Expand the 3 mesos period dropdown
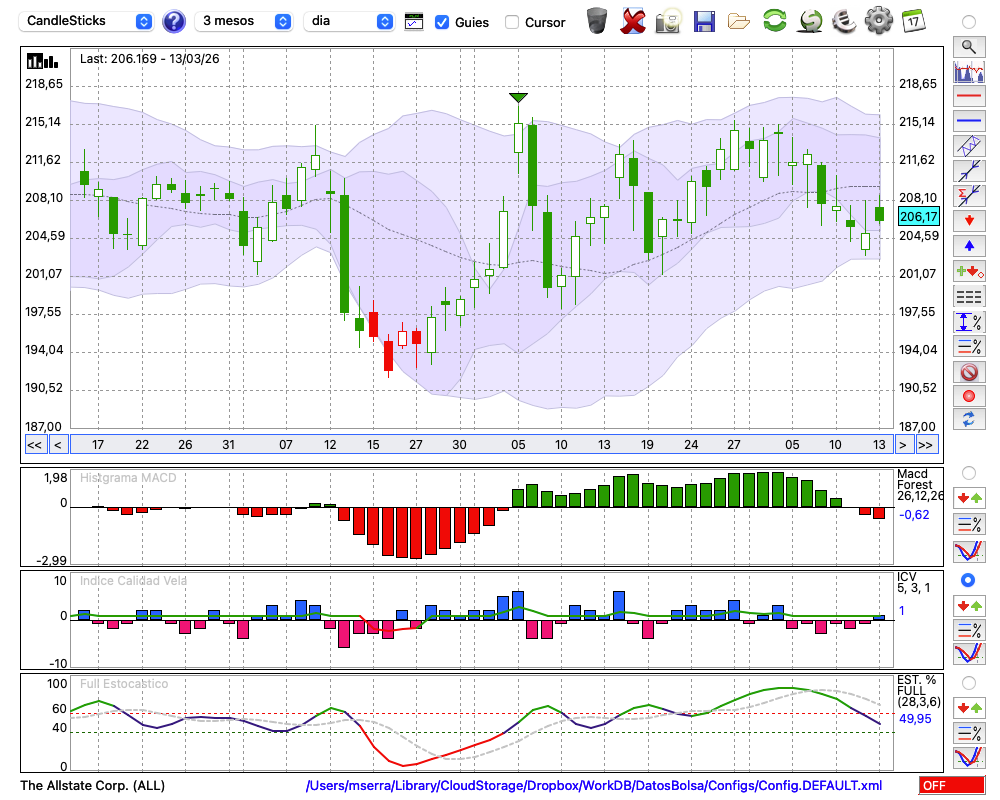Image resolution: width=1000 pixels, height=800 pixels. (x=243, y=21)
